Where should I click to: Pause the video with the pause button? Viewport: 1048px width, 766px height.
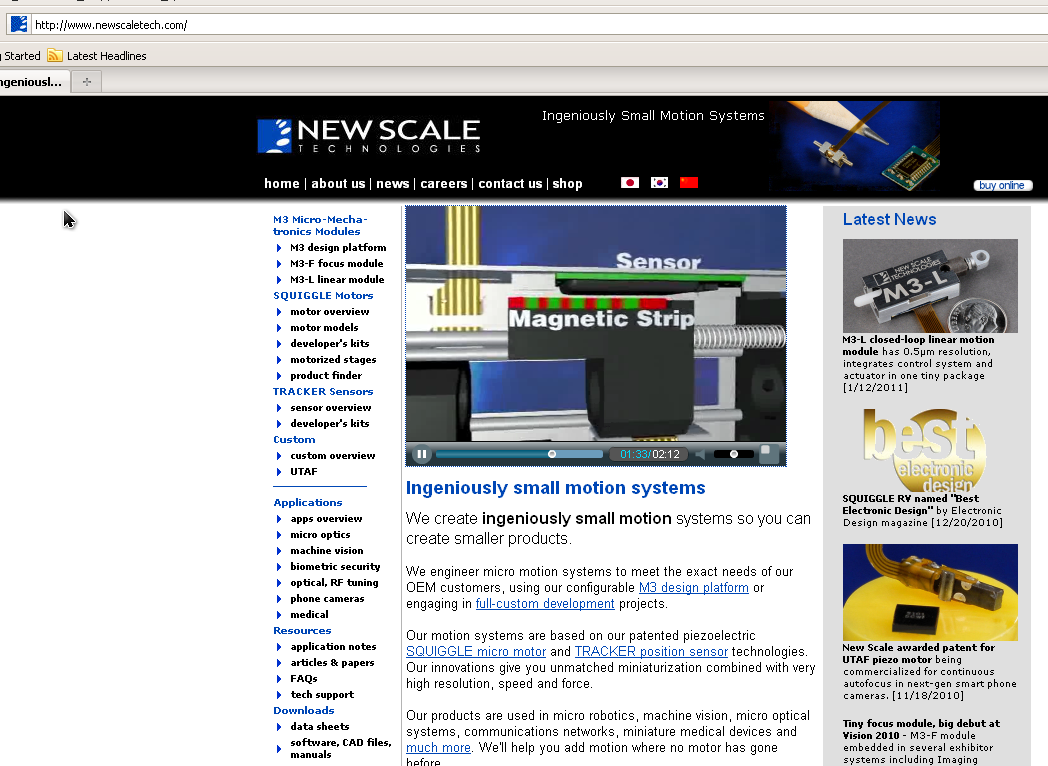click(x=422, y=455)
